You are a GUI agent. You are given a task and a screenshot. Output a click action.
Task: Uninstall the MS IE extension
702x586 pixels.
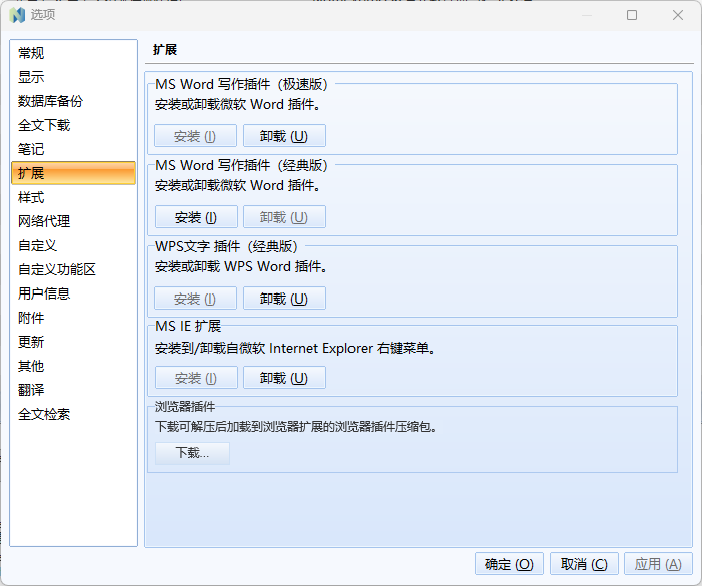[284, 378]
